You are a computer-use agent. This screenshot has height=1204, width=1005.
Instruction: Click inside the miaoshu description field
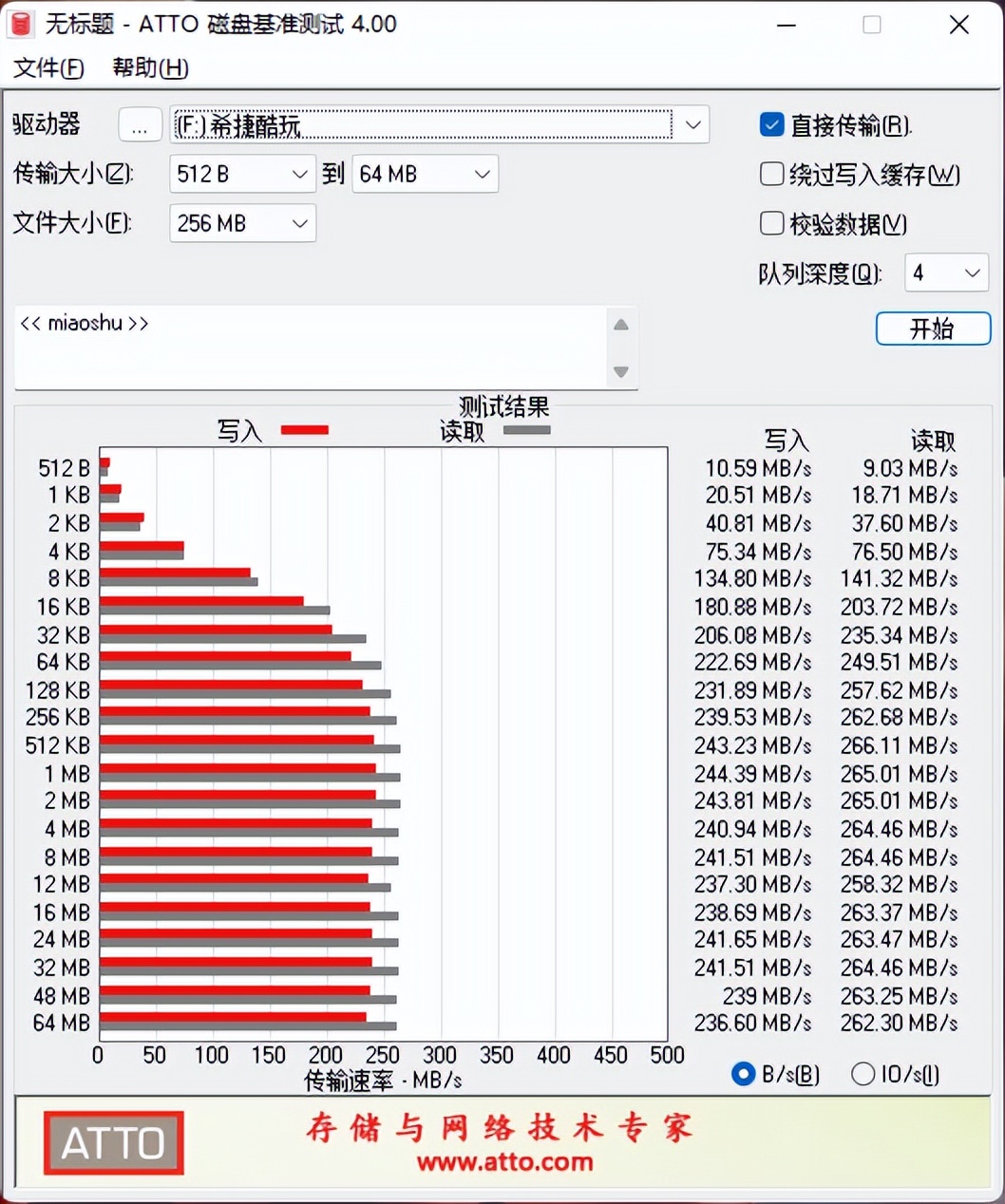pos(285,347)
